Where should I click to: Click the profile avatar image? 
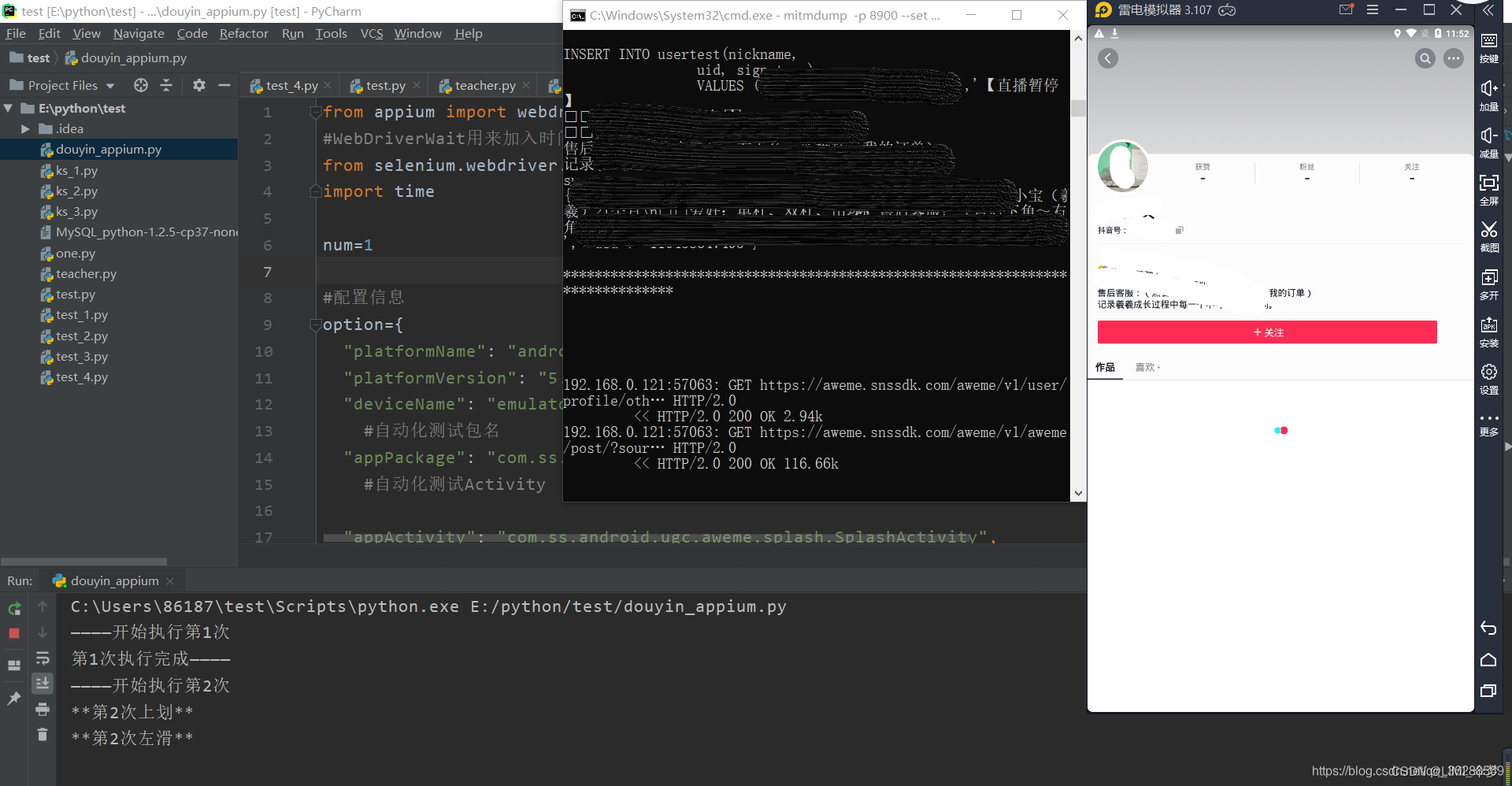coord(1123,166)
